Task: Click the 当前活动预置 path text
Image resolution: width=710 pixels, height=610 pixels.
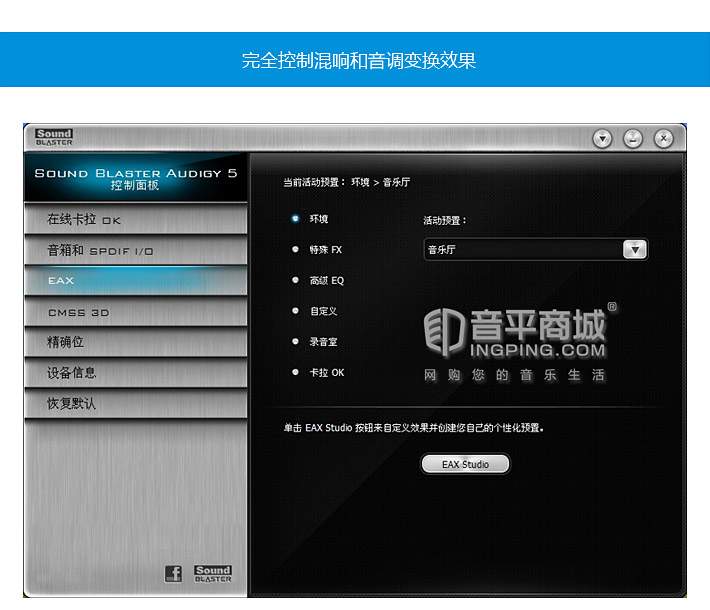Action: (346, 182)
